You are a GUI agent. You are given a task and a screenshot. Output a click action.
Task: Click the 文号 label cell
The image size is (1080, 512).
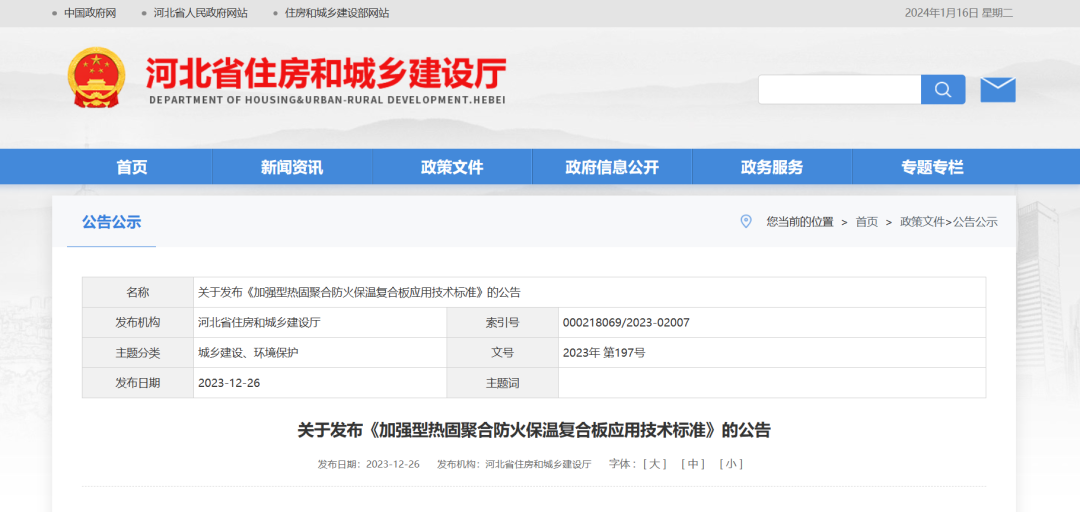[503, 353]
